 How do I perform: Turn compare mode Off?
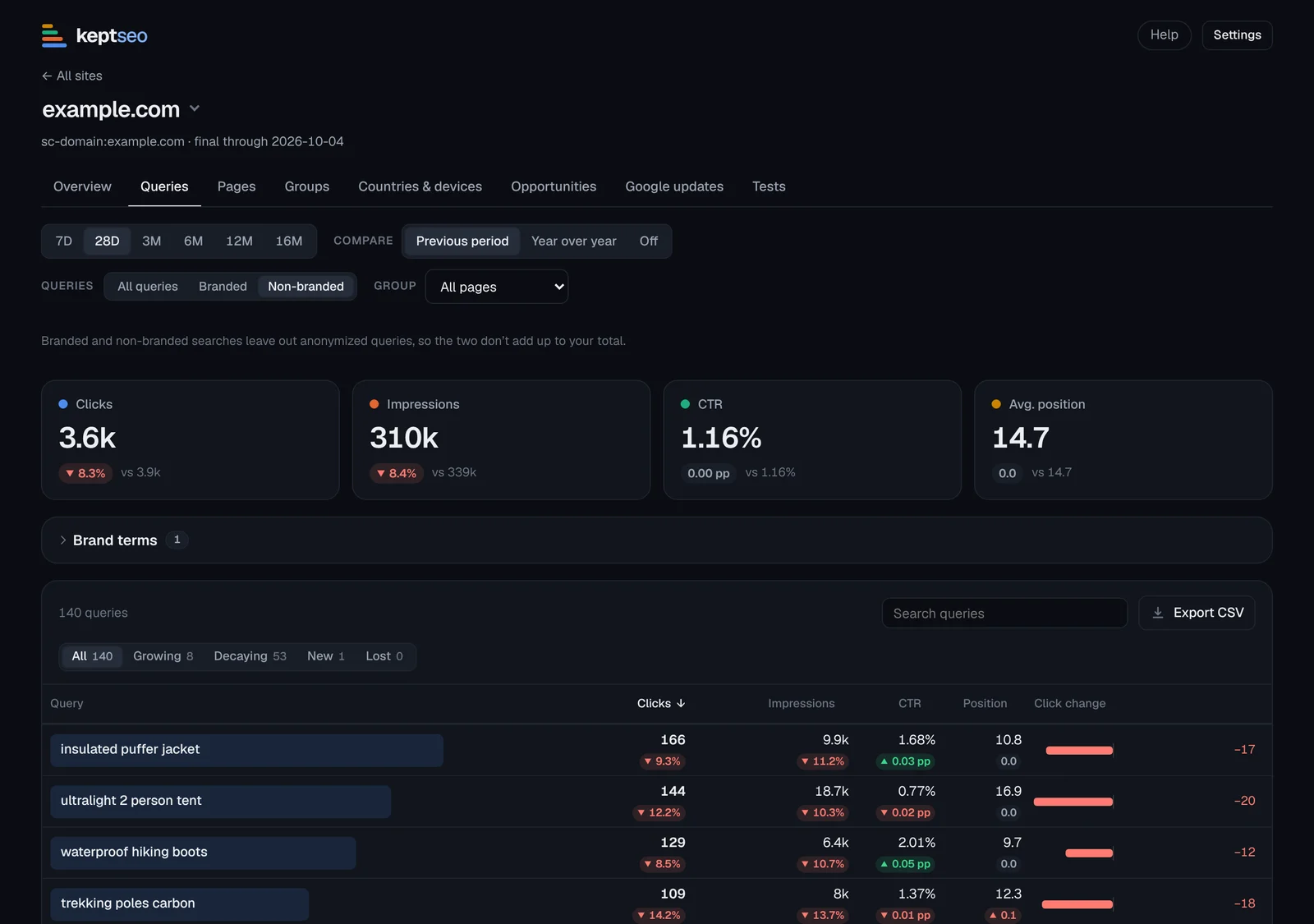pyautogui.click(x=649, y=241)
